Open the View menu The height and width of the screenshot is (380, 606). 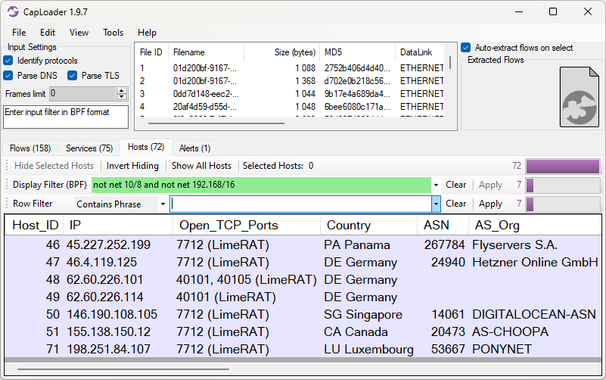(x=79, y=32)
